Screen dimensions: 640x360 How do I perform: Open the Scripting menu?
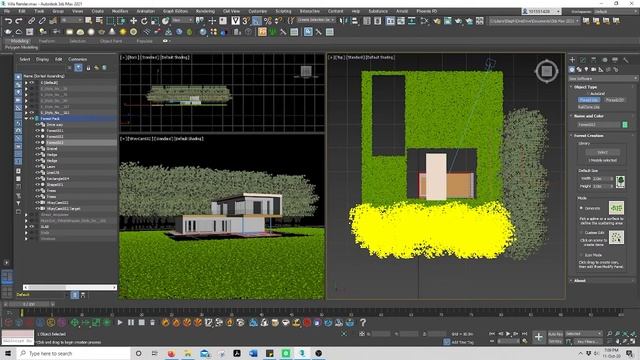point(283,11)
